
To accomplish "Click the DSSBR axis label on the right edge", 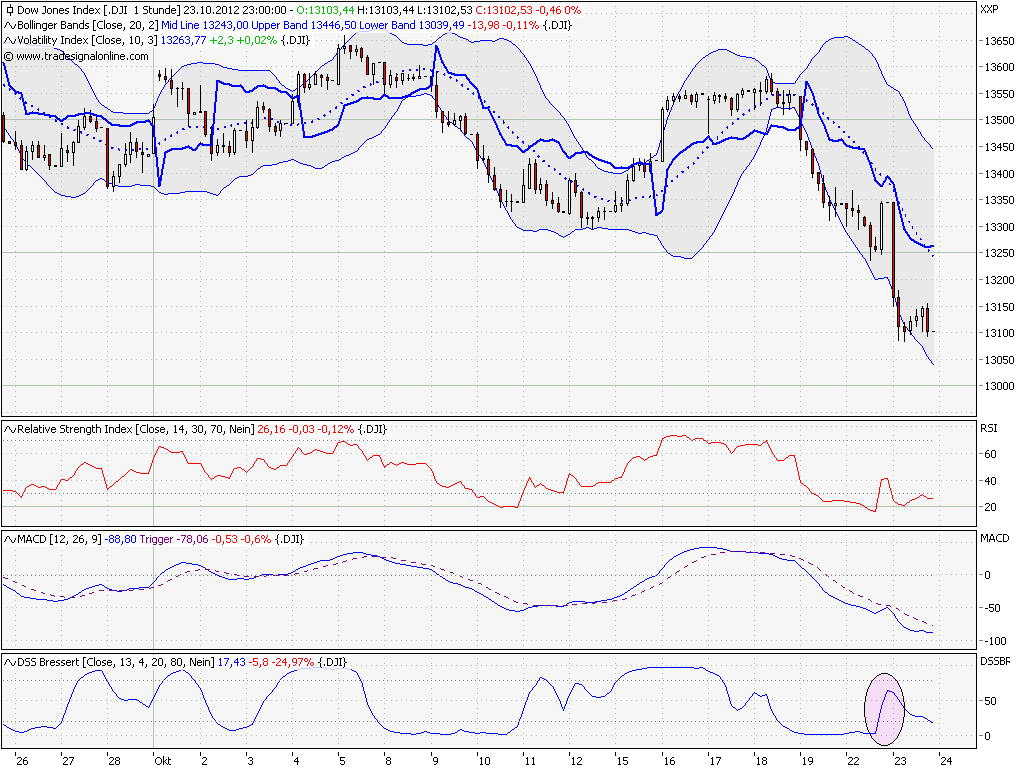I will pyautogui.click(x=996, y=661).
